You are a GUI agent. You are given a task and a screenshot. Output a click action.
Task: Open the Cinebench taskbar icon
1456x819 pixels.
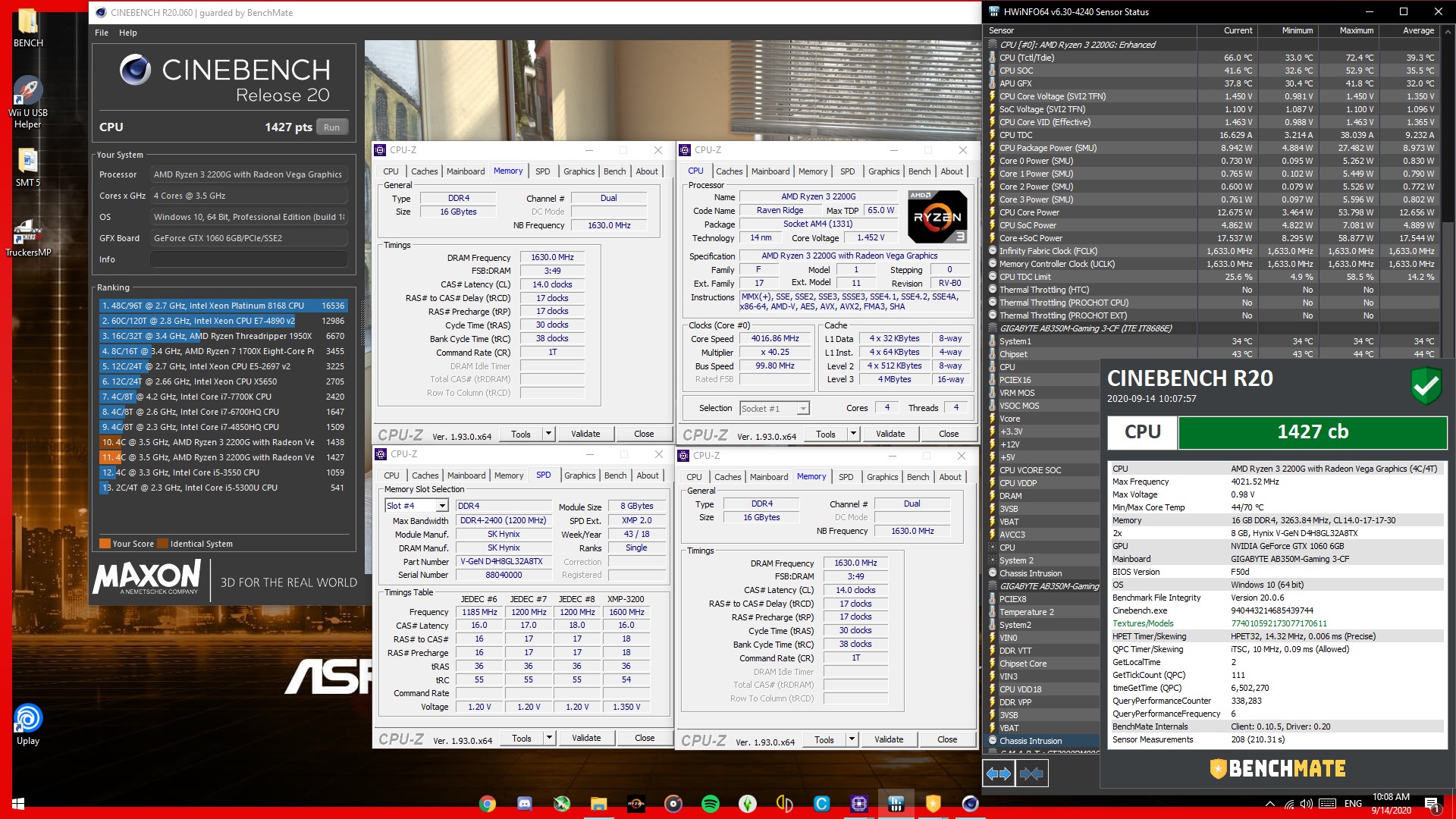pos(971,804)
